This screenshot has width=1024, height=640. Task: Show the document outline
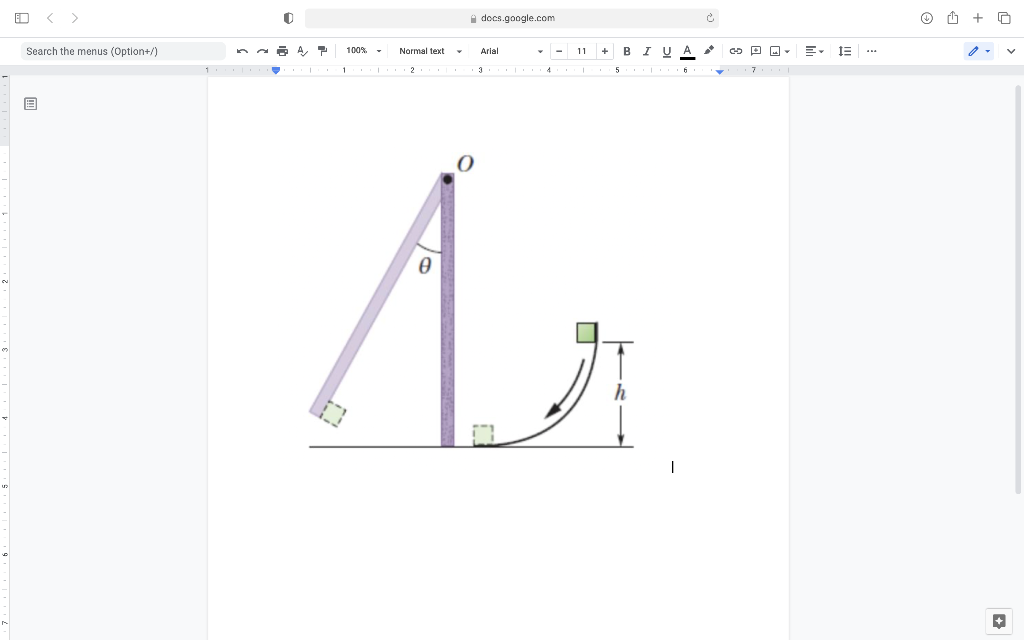point(31,104)
